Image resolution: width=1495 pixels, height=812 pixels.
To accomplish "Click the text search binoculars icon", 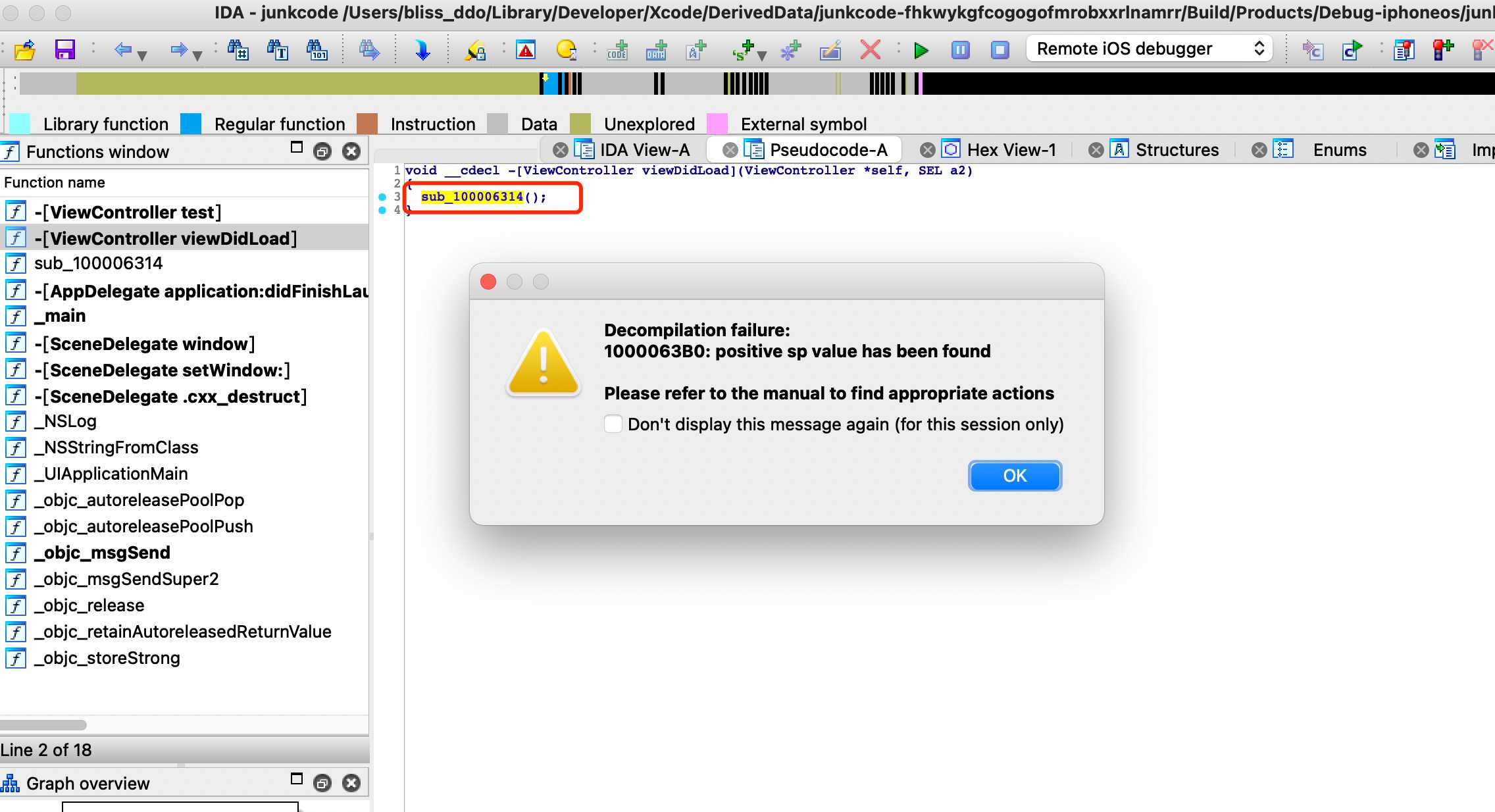I will pos(277,50).
